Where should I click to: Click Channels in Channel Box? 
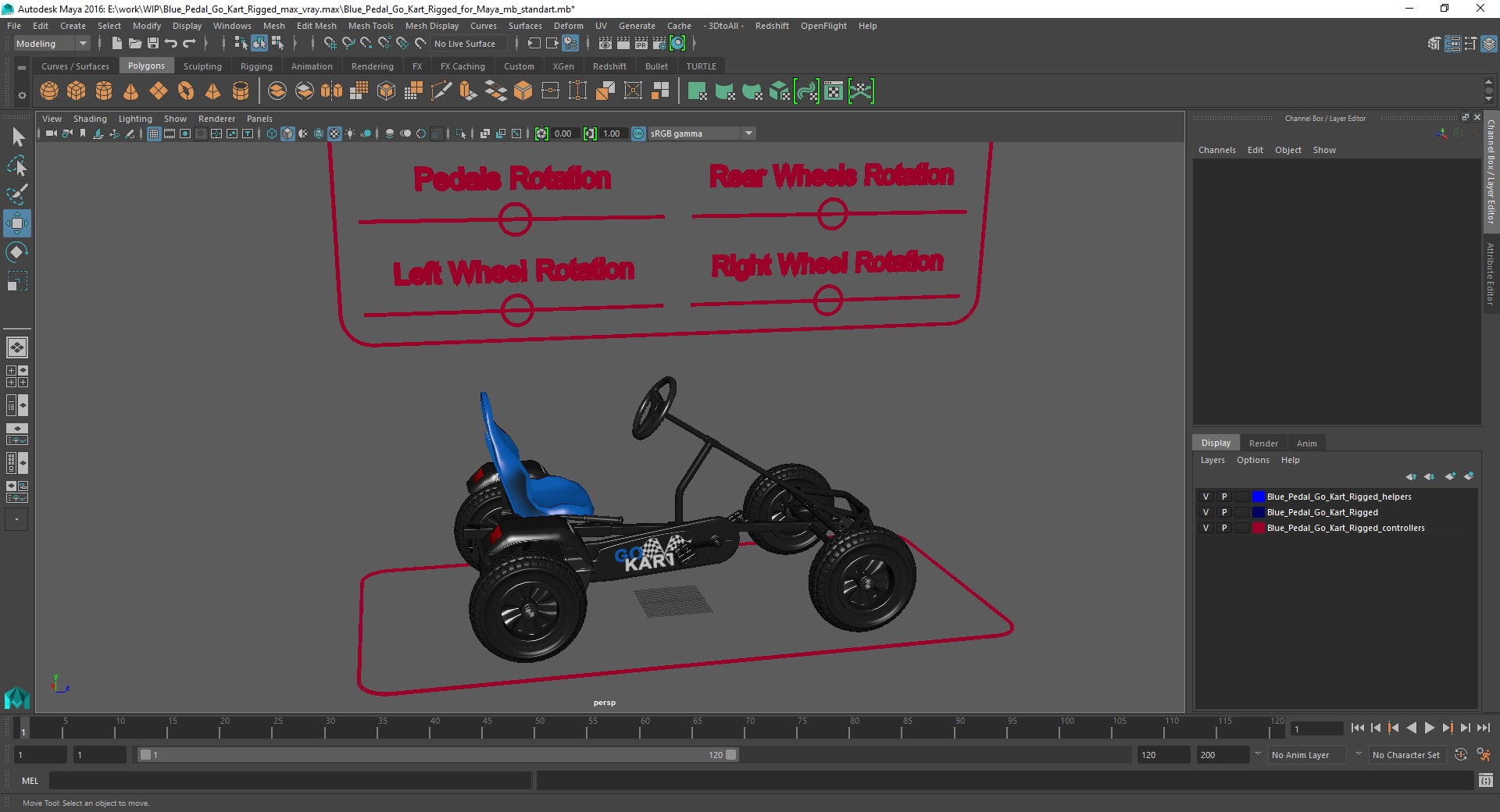(x=1216, y=150)
